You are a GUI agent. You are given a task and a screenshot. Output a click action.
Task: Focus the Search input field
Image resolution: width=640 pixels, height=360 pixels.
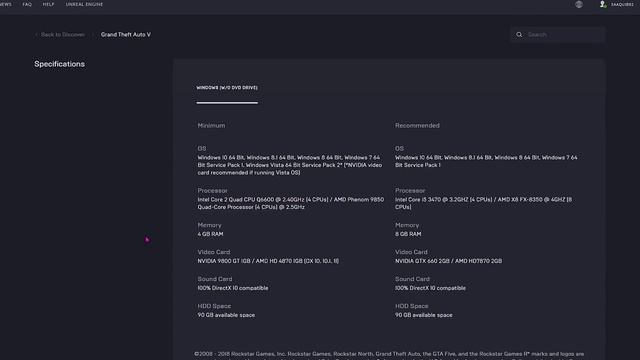558,35
